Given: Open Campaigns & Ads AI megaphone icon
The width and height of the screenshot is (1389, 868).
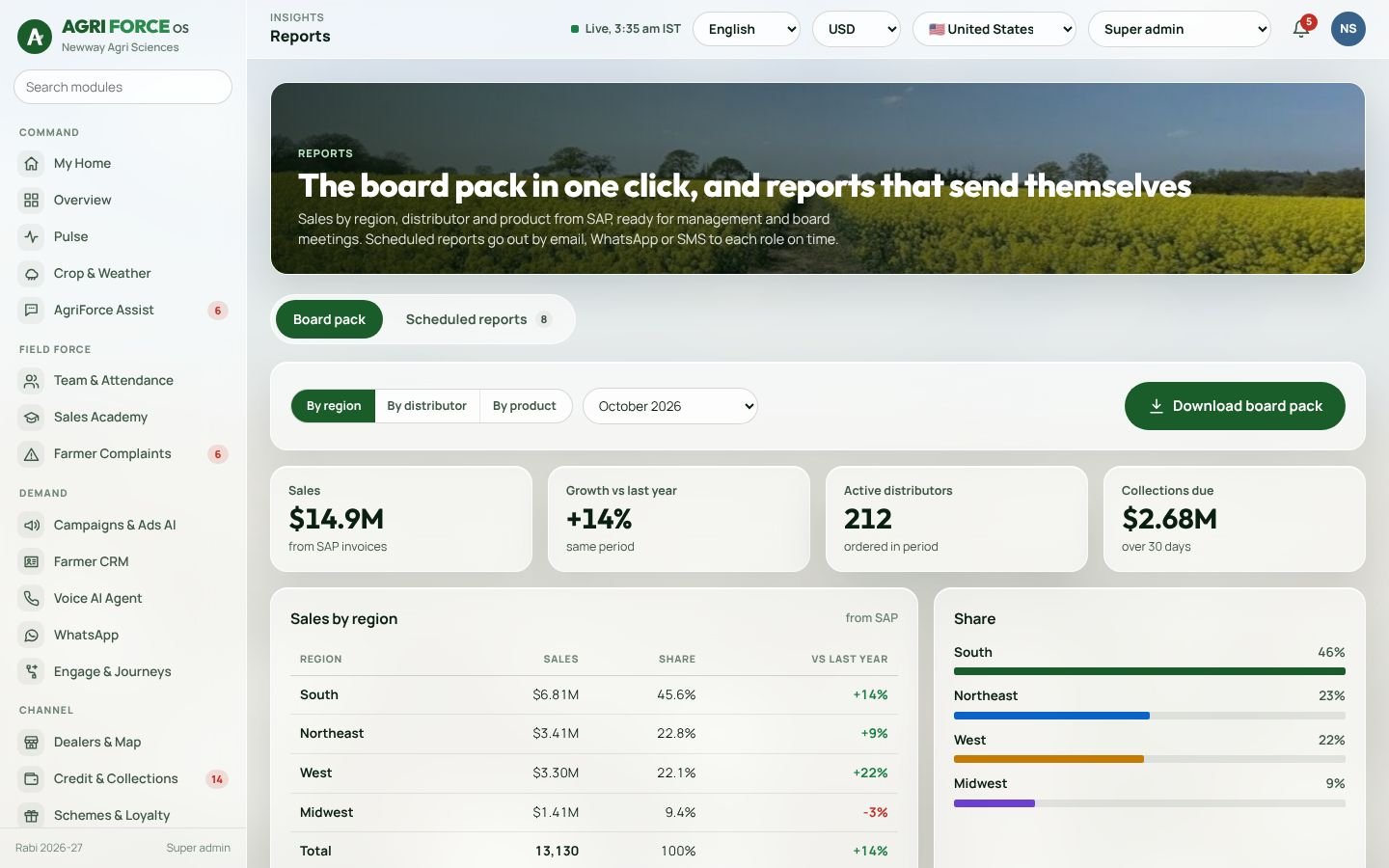Looking at the screenshot, I should 32,526.
